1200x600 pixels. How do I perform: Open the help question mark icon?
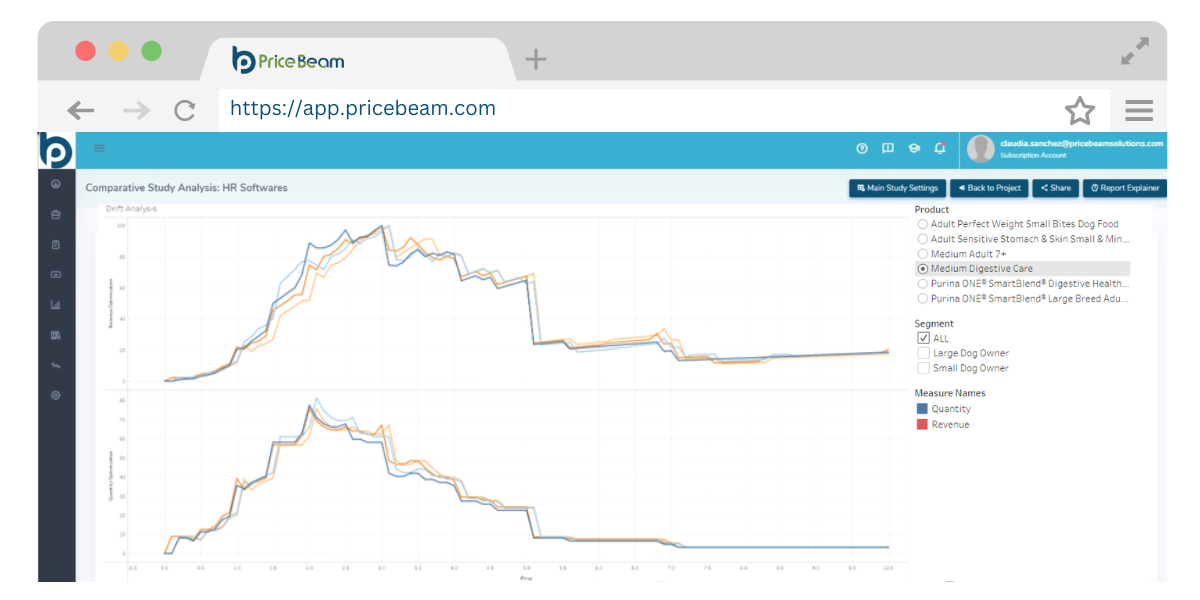coord(862,149)
